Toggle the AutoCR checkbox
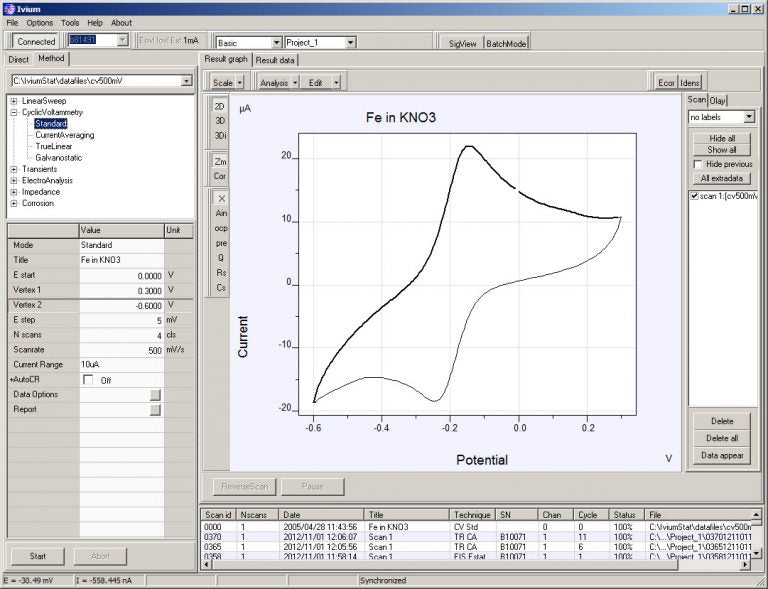768x589 pixels. [x=88, y=380]
